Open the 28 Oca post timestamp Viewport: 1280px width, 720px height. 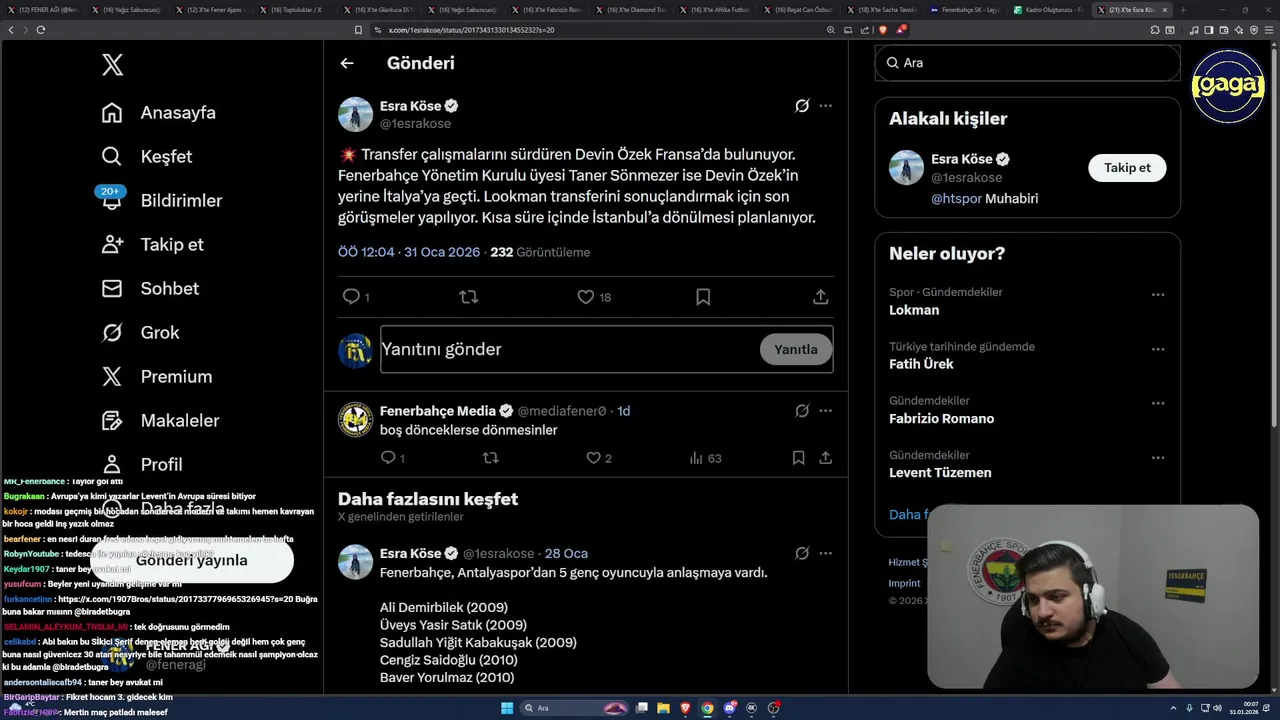(x=566, y=554)
